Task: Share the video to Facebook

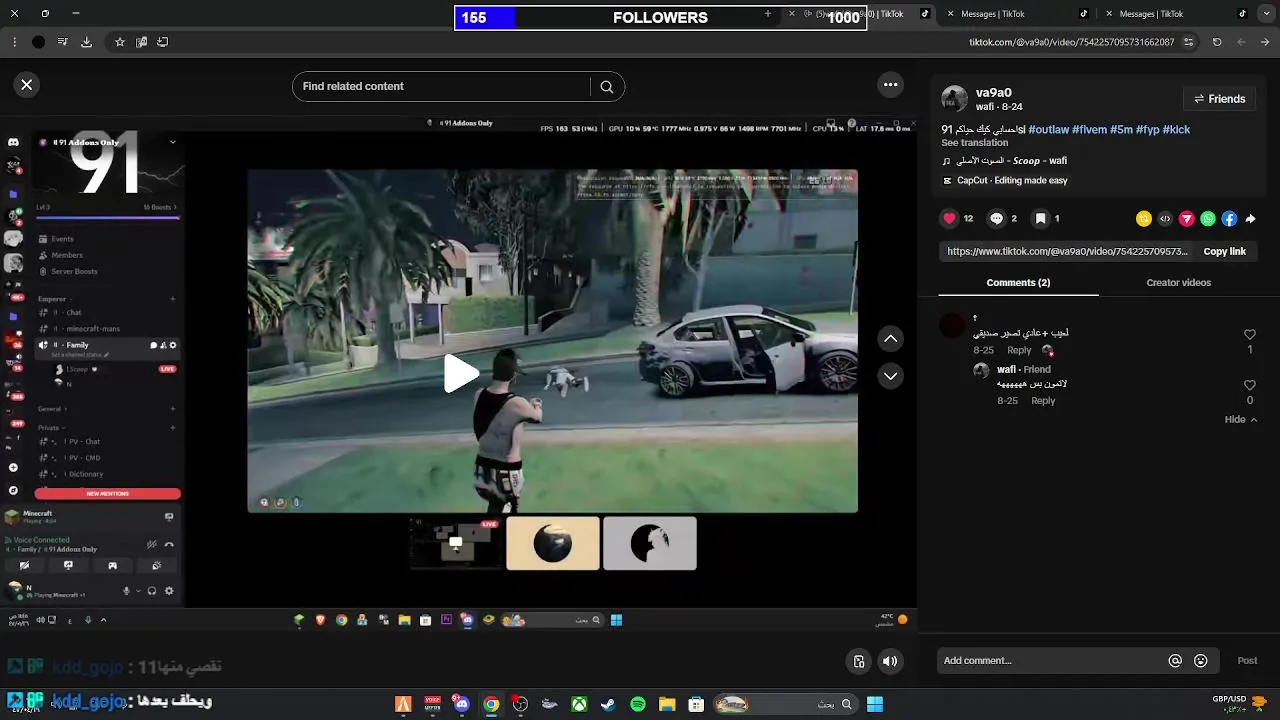Action: coord(1229,219)
